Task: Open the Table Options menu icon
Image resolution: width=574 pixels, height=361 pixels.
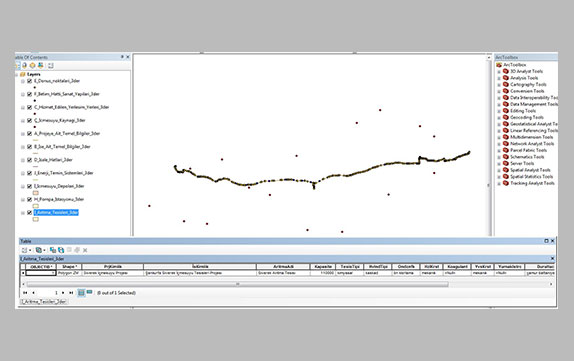Action: [25, 250]
